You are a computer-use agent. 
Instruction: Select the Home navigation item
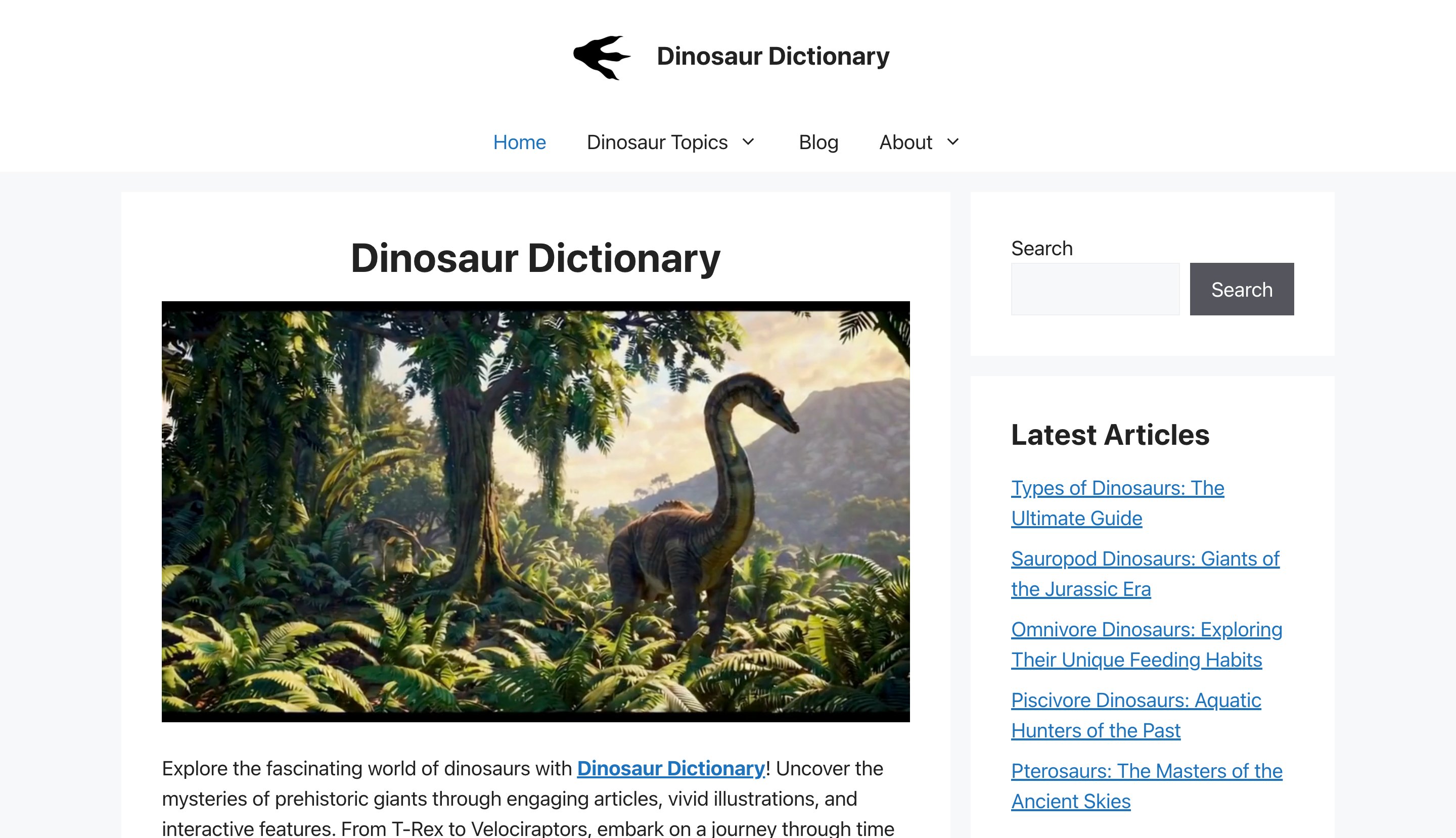(x=519, y=142)
